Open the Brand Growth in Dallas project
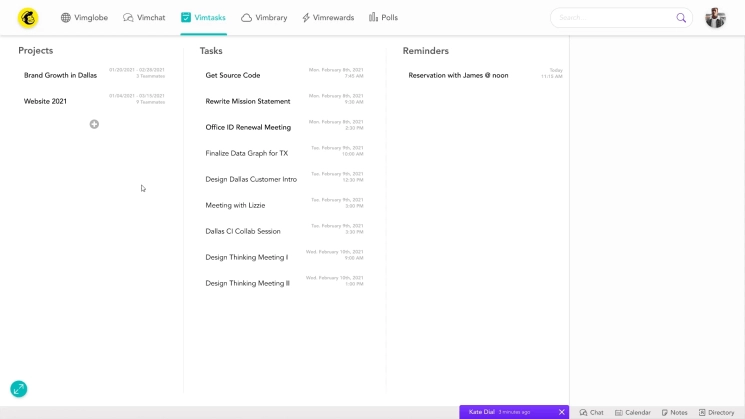Screen dimensions: 745x419 (x=60, y=75)
